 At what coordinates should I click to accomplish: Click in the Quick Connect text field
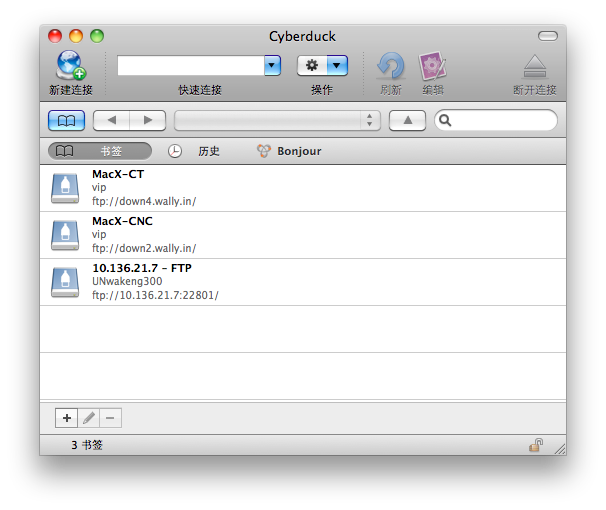[x=191, y=65]
